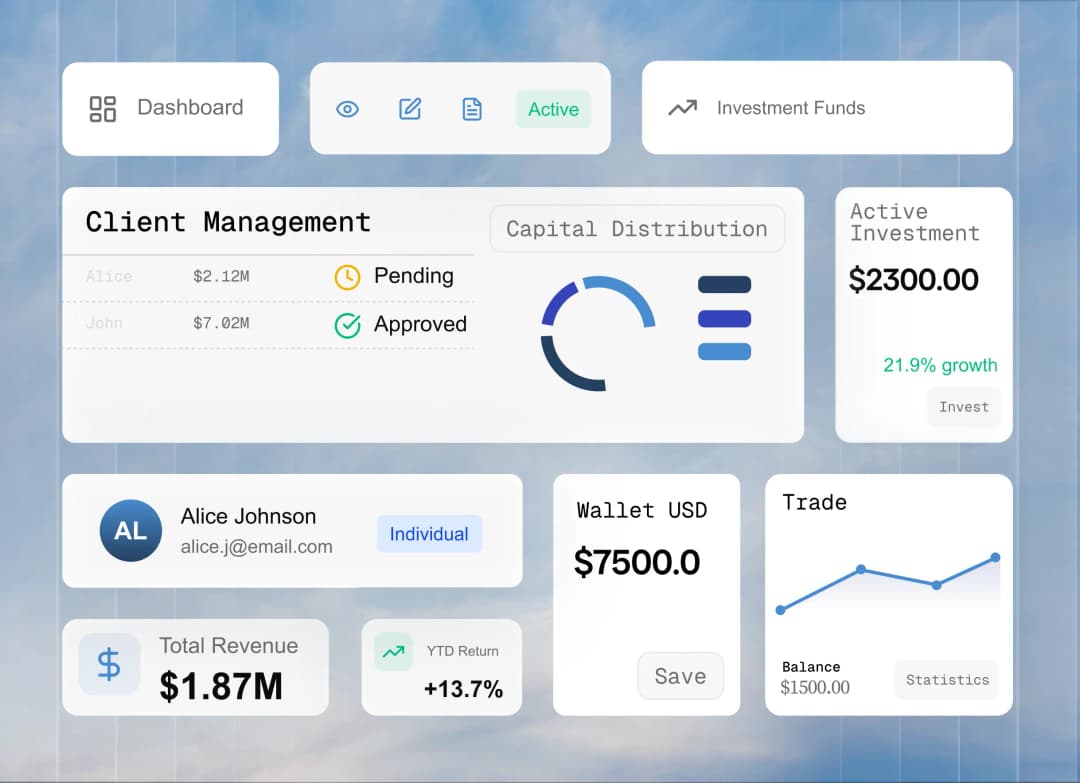Viewport: 1080px width, 783px height.
Task: Click the eye view icon
Action: [347, 109]
